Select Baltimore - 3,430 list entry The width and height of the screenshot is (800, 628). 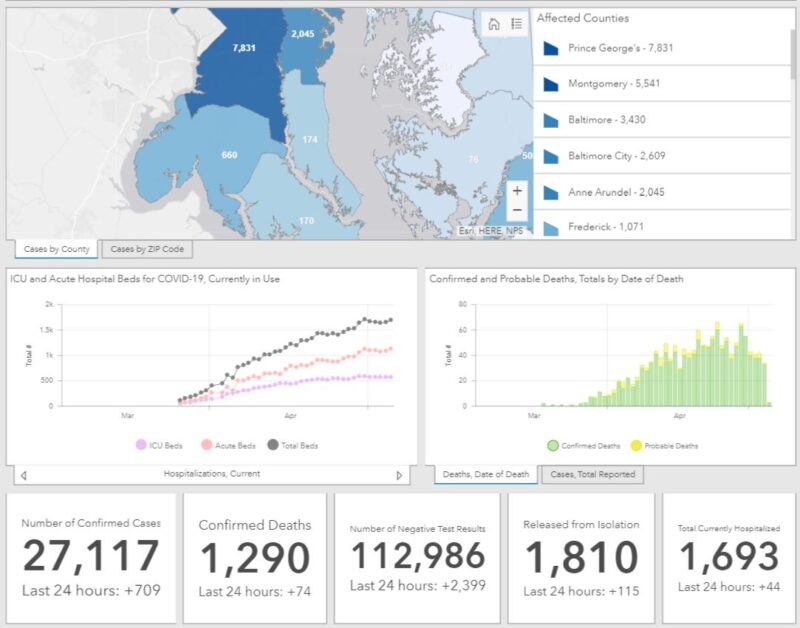click(607, 120)
